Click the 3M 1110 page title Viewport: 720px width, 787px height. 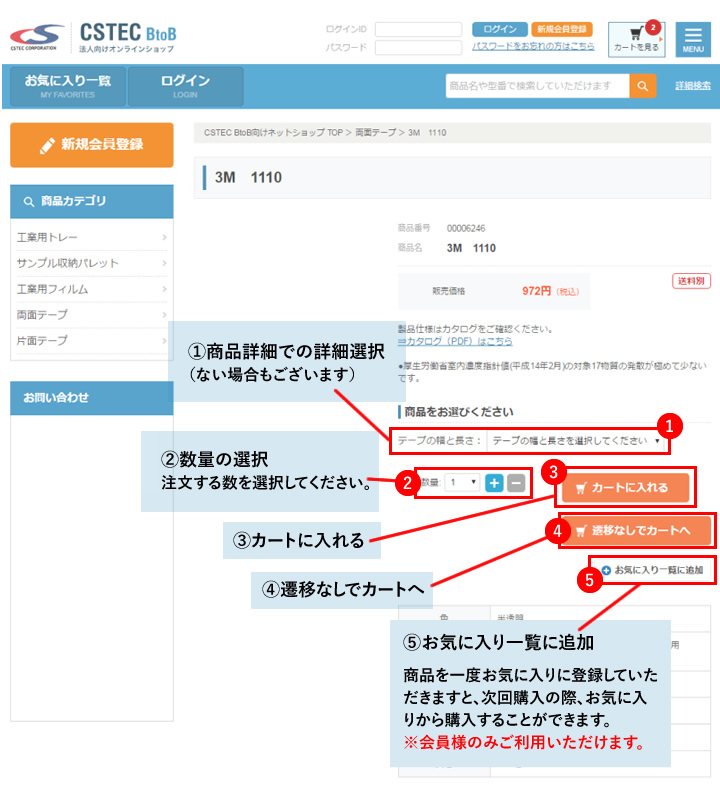pos(248,178)
